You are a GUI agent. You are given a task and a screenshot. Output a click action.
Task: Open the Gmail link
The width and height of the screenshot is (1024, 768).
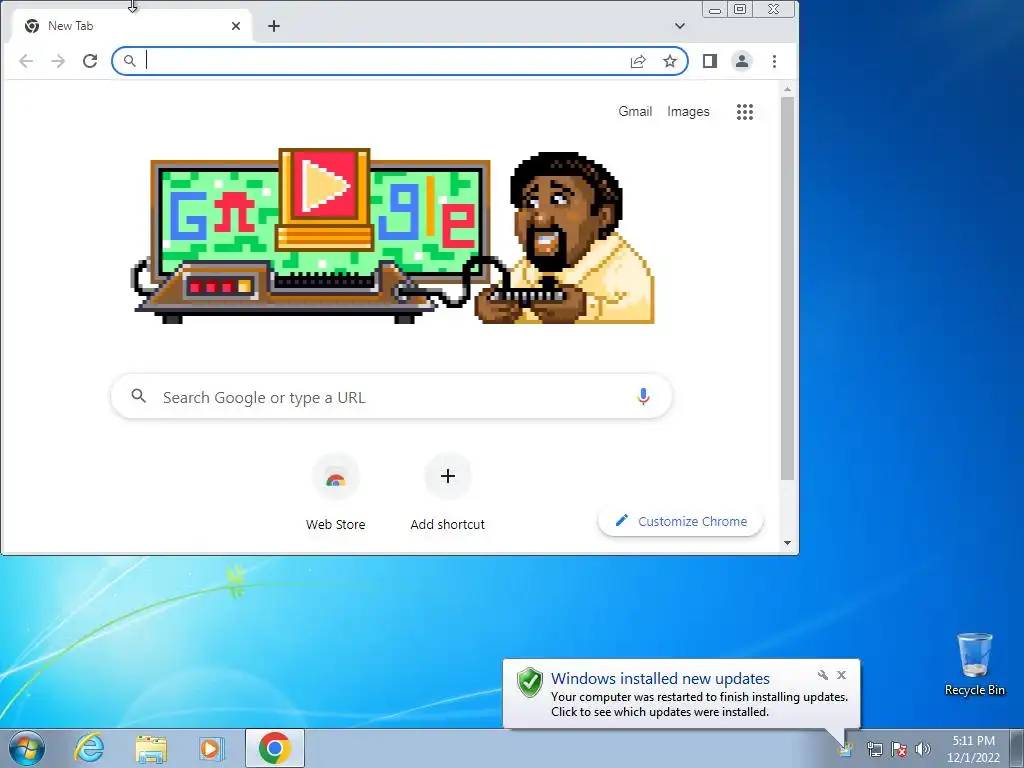click(x=635, y=112)
